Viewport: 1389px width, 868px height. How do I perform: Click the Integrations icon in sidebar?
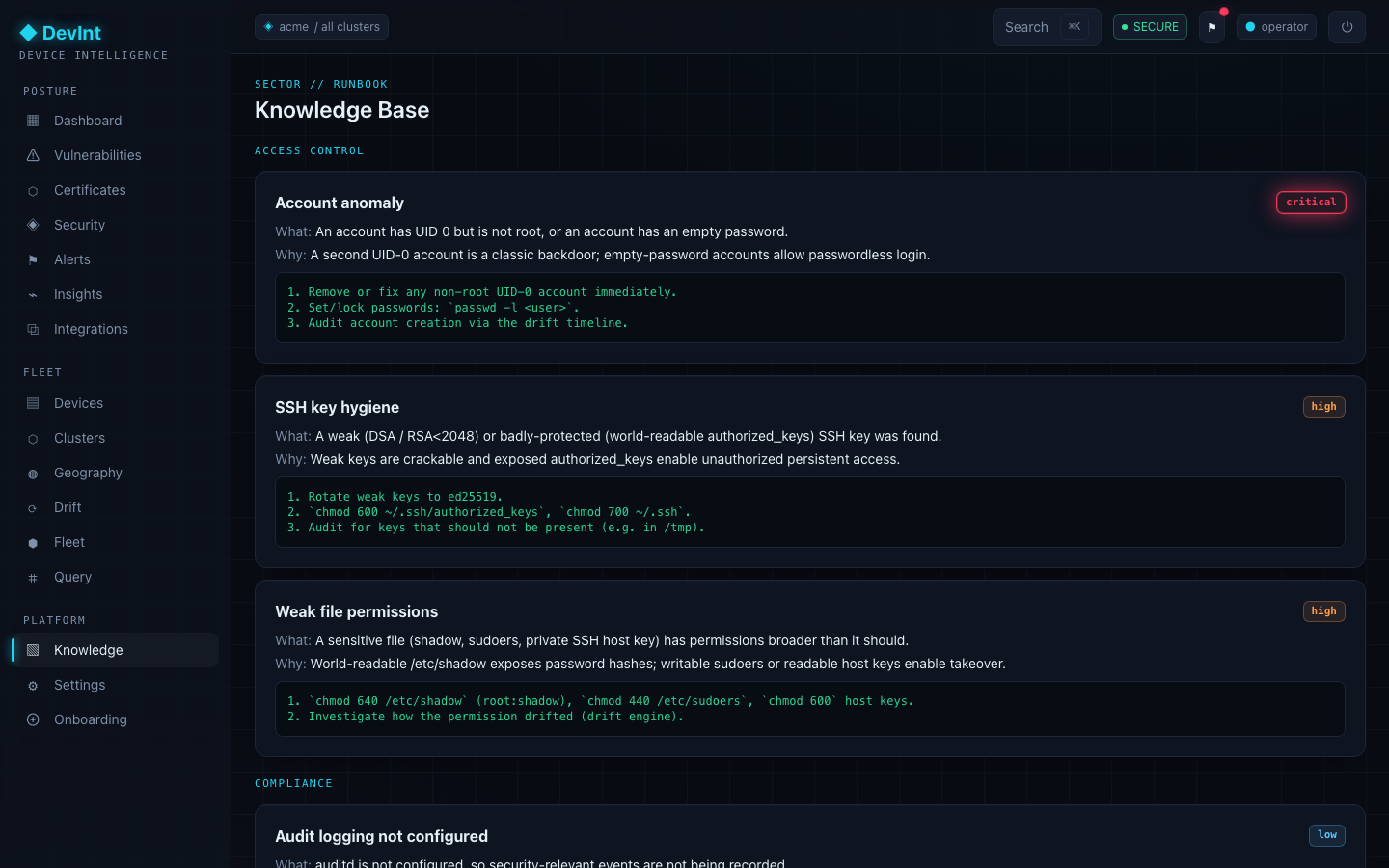click(33, 329)
